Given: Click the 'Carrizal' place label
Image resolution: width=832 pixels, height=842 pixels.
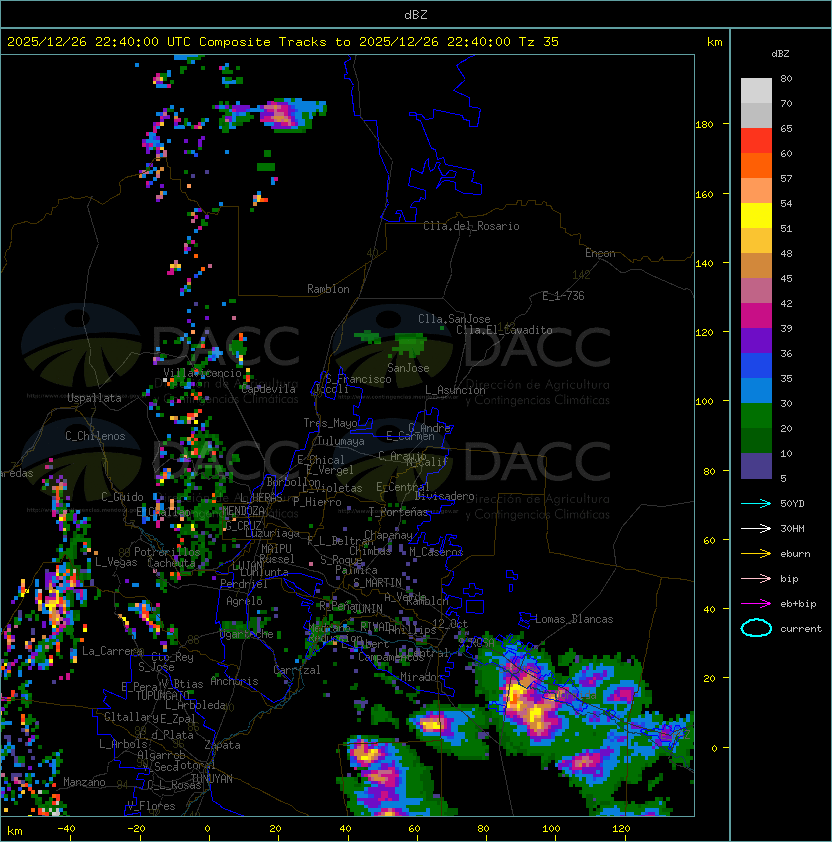Looking at the screenshot, I should (297, 670).
